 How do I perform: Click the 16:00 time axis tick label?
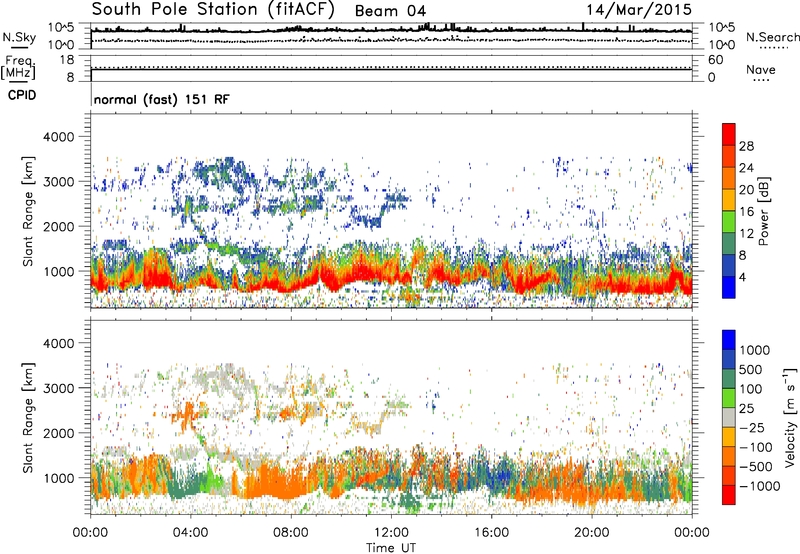[x=491, y=533]
